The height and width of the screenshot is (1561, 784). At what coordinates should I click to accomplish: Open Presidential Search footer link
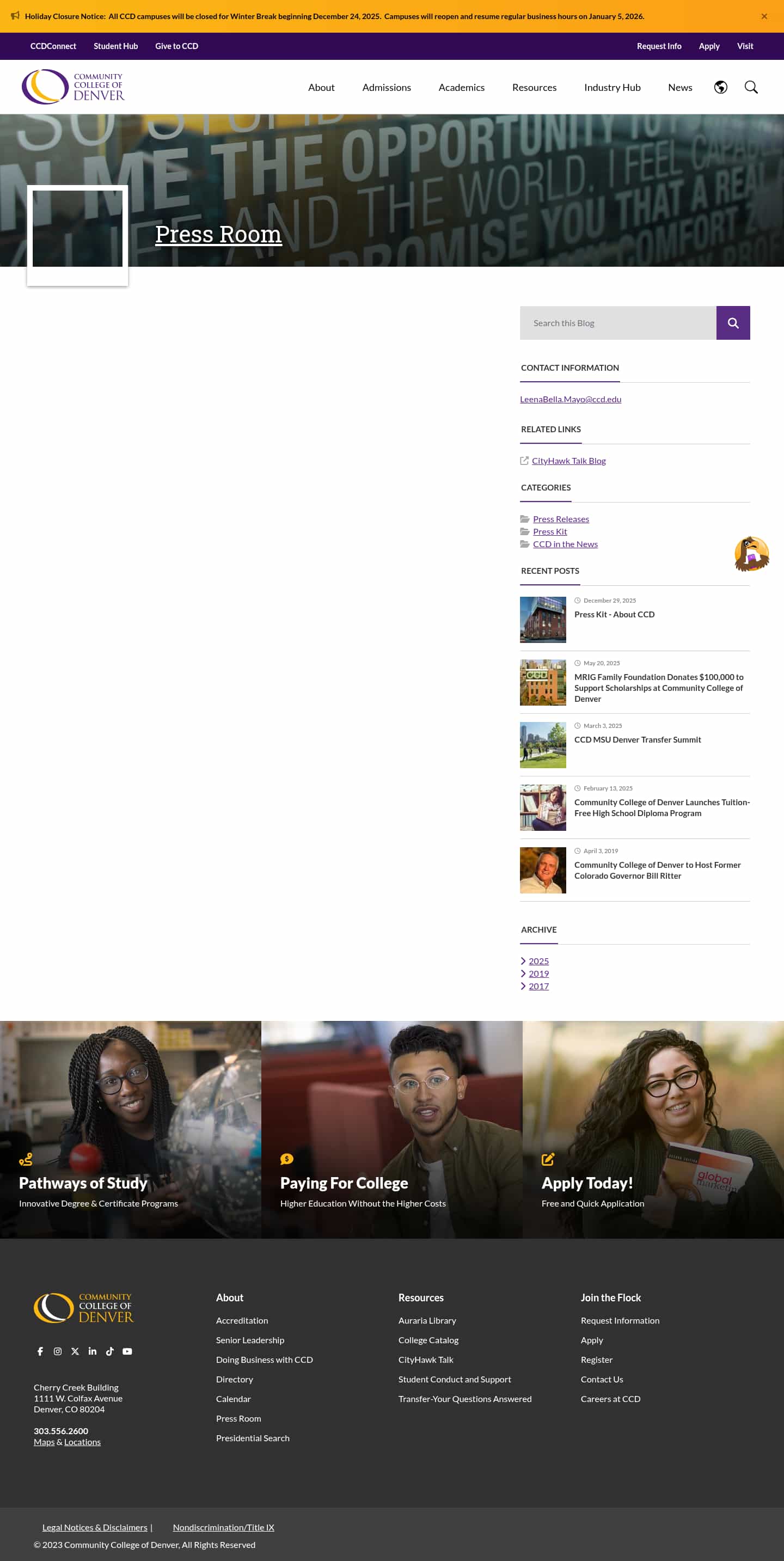click(x=253, y=1438)
